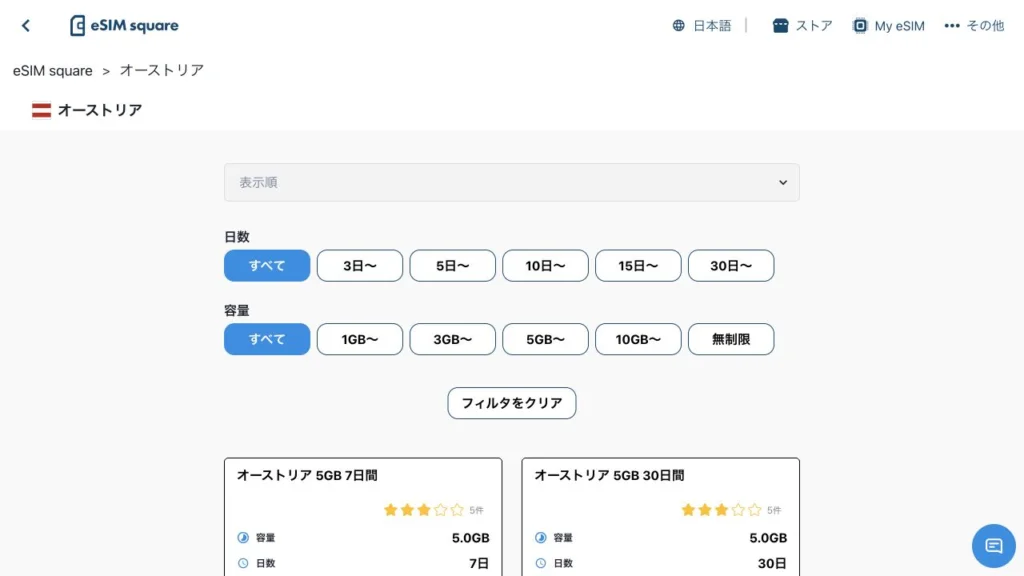
Task: Click フィルタをクリア button
Action: click(511, 403)
